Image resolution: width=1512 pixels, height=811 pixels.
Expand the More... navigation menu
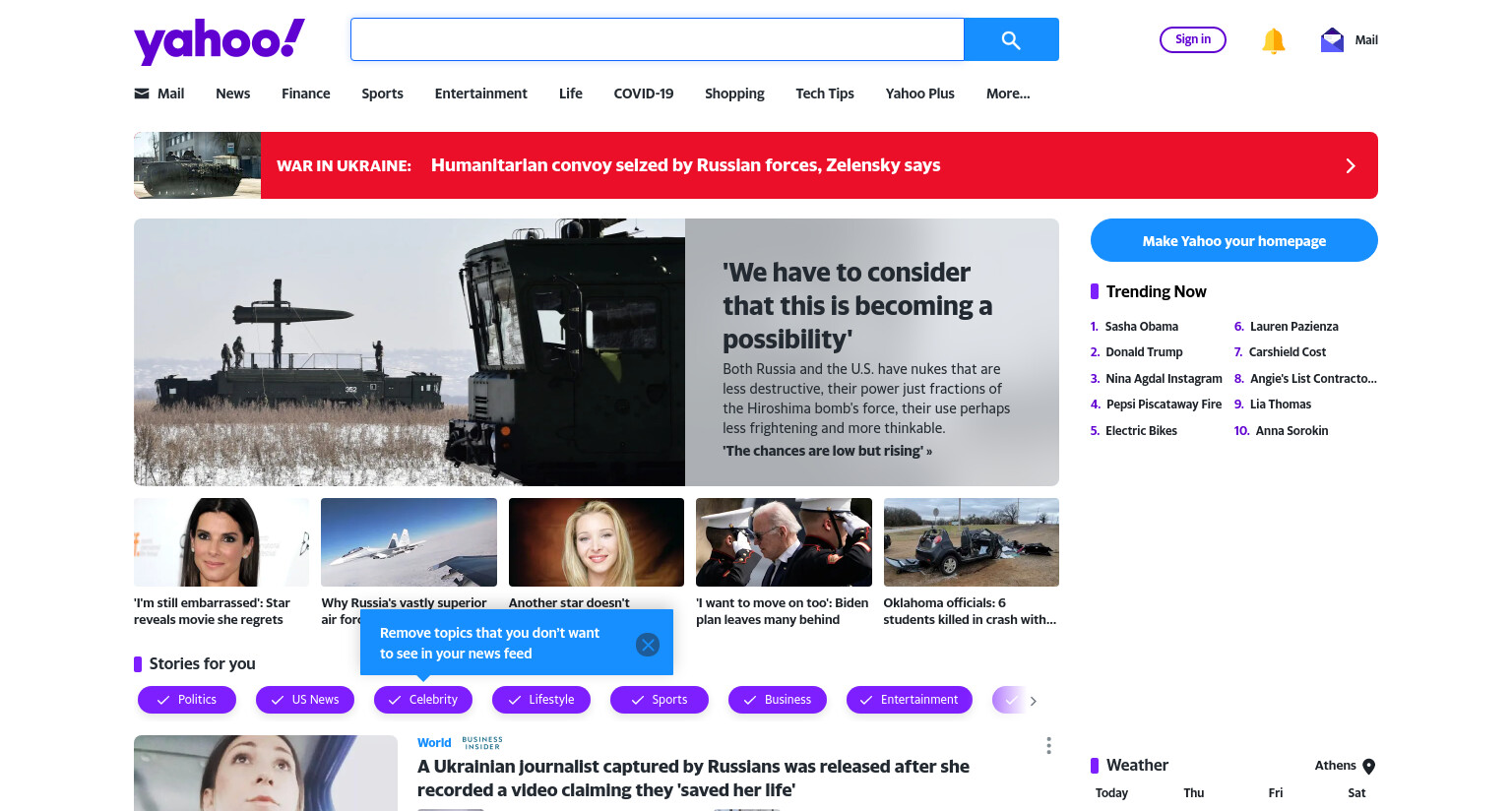point(1008,94)
